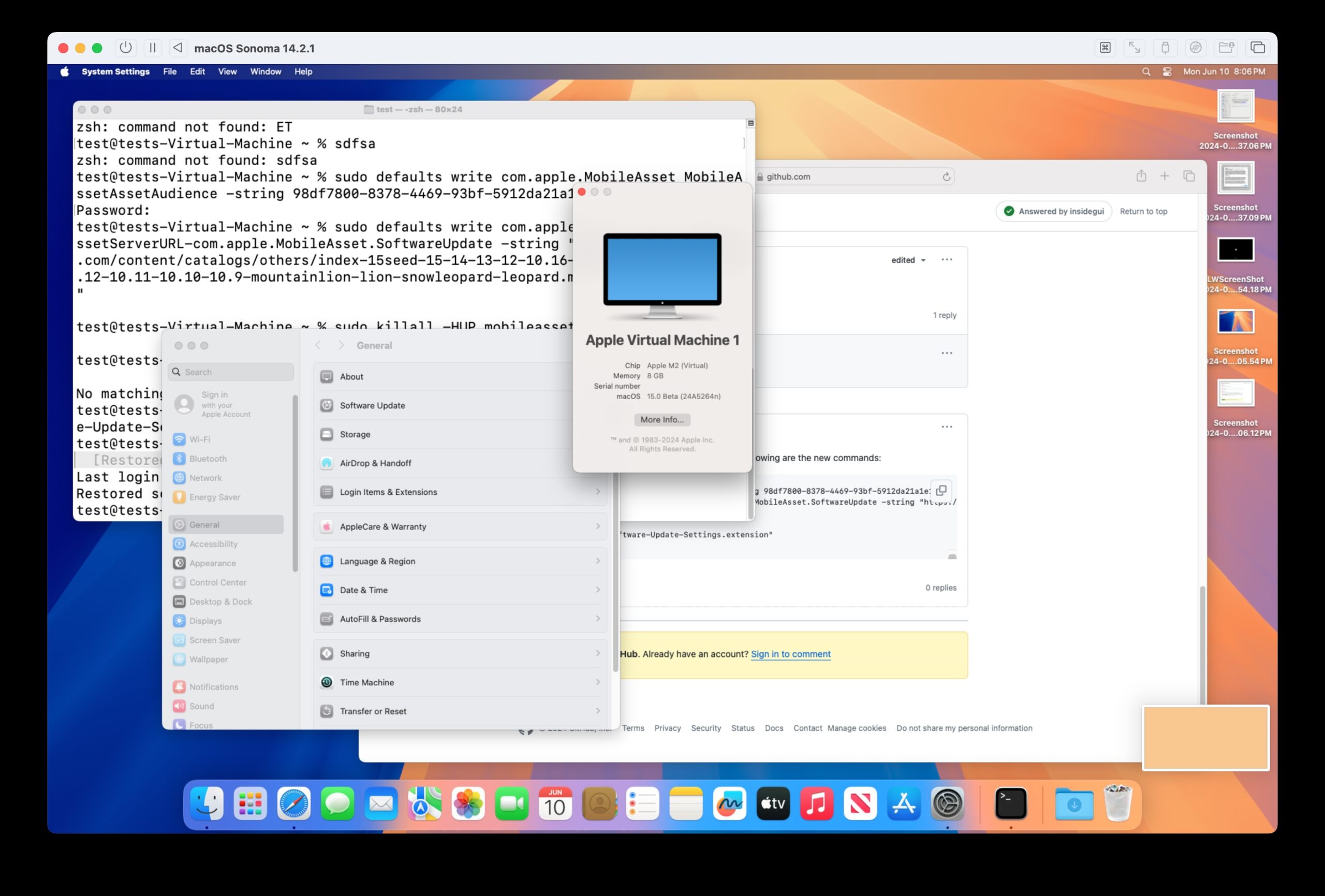This screenshot has height=896, width=1325.
Task: Open Terminal from the Dock
Action: pos(1010,804)
